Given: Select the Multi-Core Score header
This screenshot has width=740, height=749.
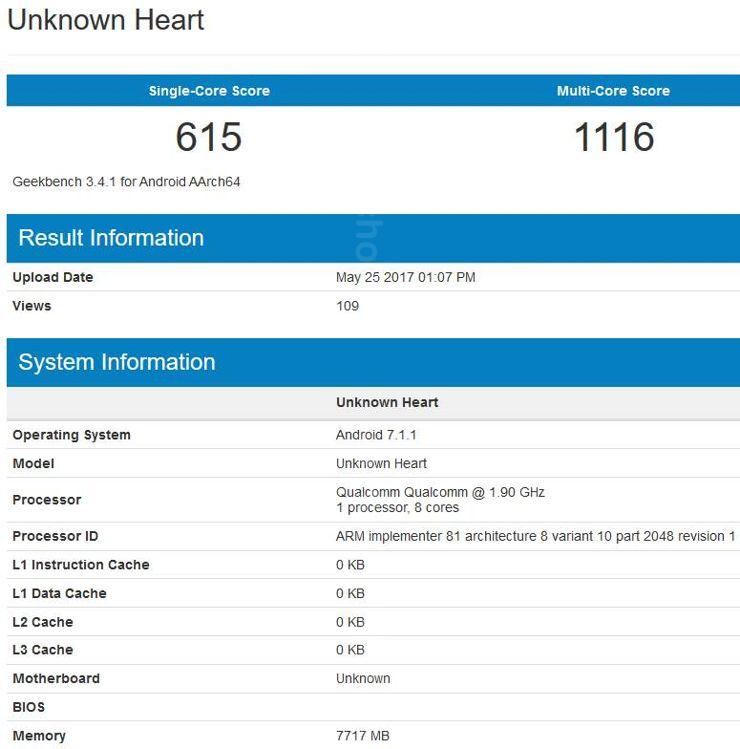Looking at the screenshot, I should click(613, 91).
